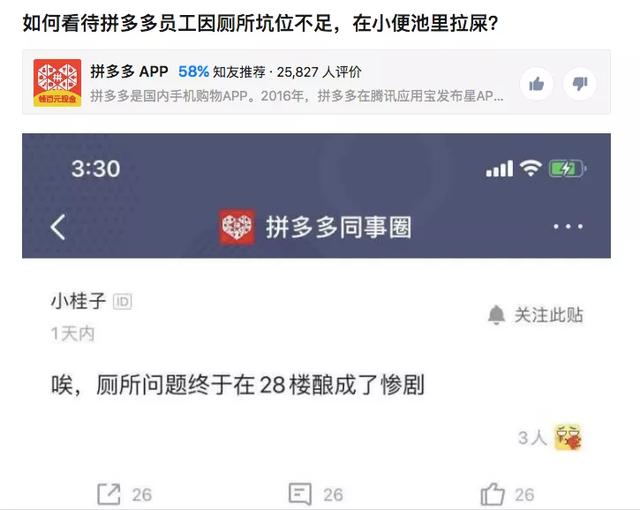Click 拼多多 APP title in card
640x510 pixels.
(129, 71)
